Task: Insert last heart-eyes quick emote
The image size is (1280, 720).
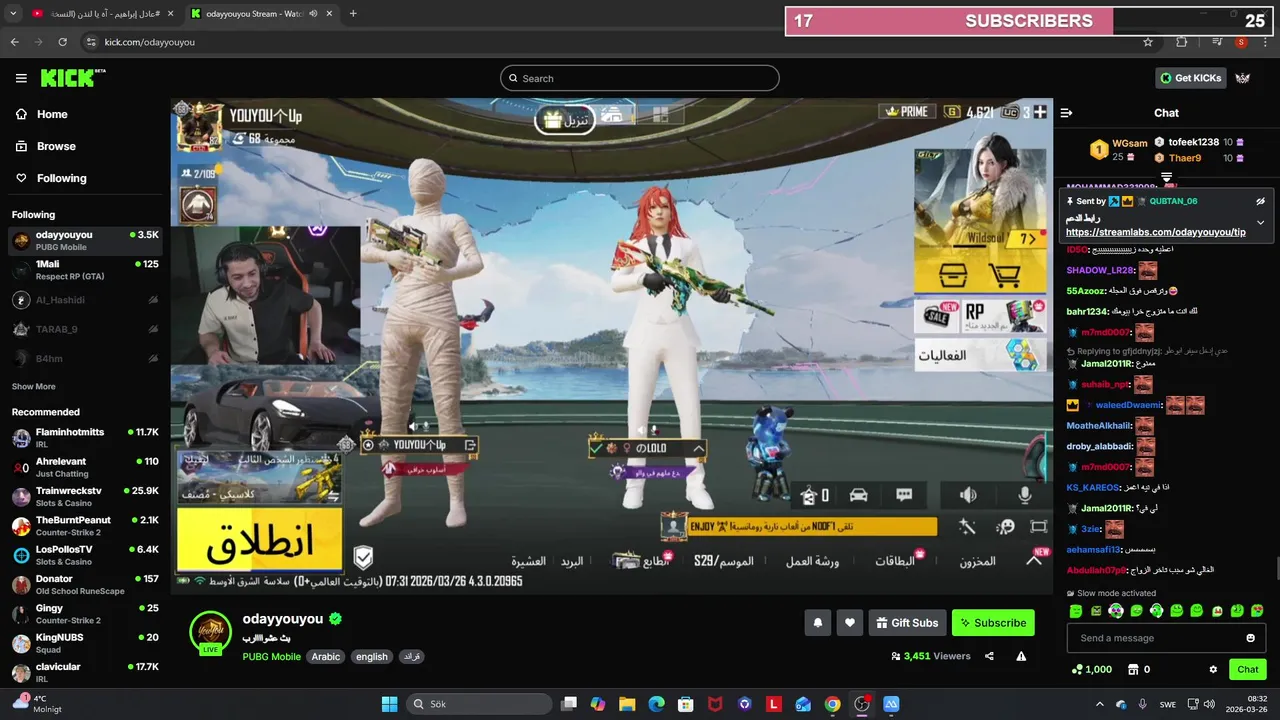Action: point(1258,610)
